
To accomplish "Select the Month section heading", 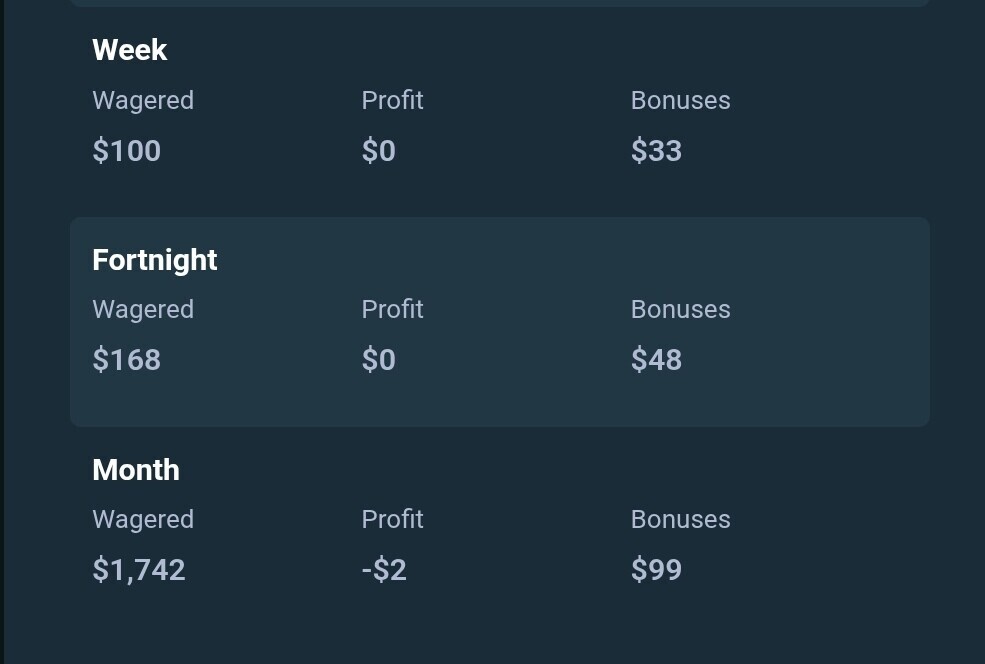I will point(136,470).
